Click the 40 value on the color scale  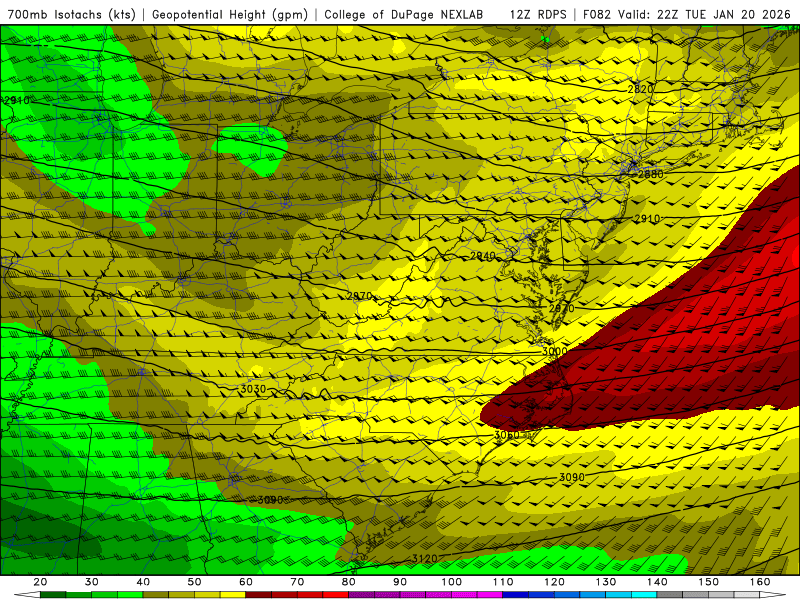click(143, 582)
